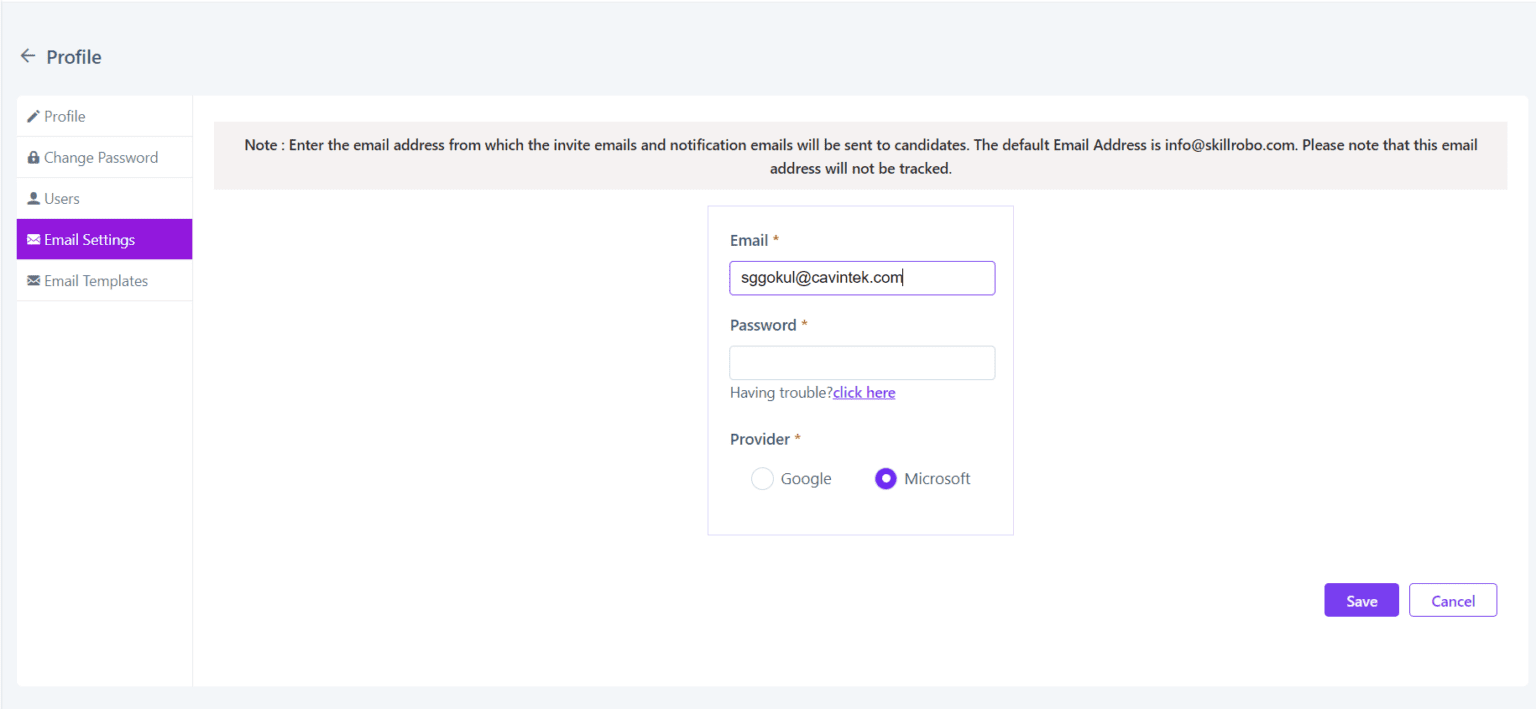Select Microsoft as the email provider
The height and width of the screenshot is (709, 1536).
click(885, 478)
